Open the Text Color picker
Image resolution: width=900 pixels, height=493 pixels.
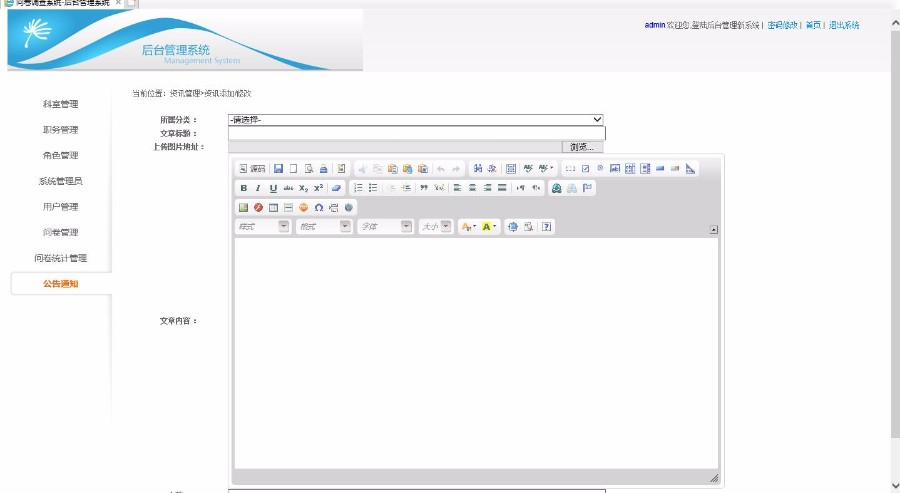tap(468, 227)
